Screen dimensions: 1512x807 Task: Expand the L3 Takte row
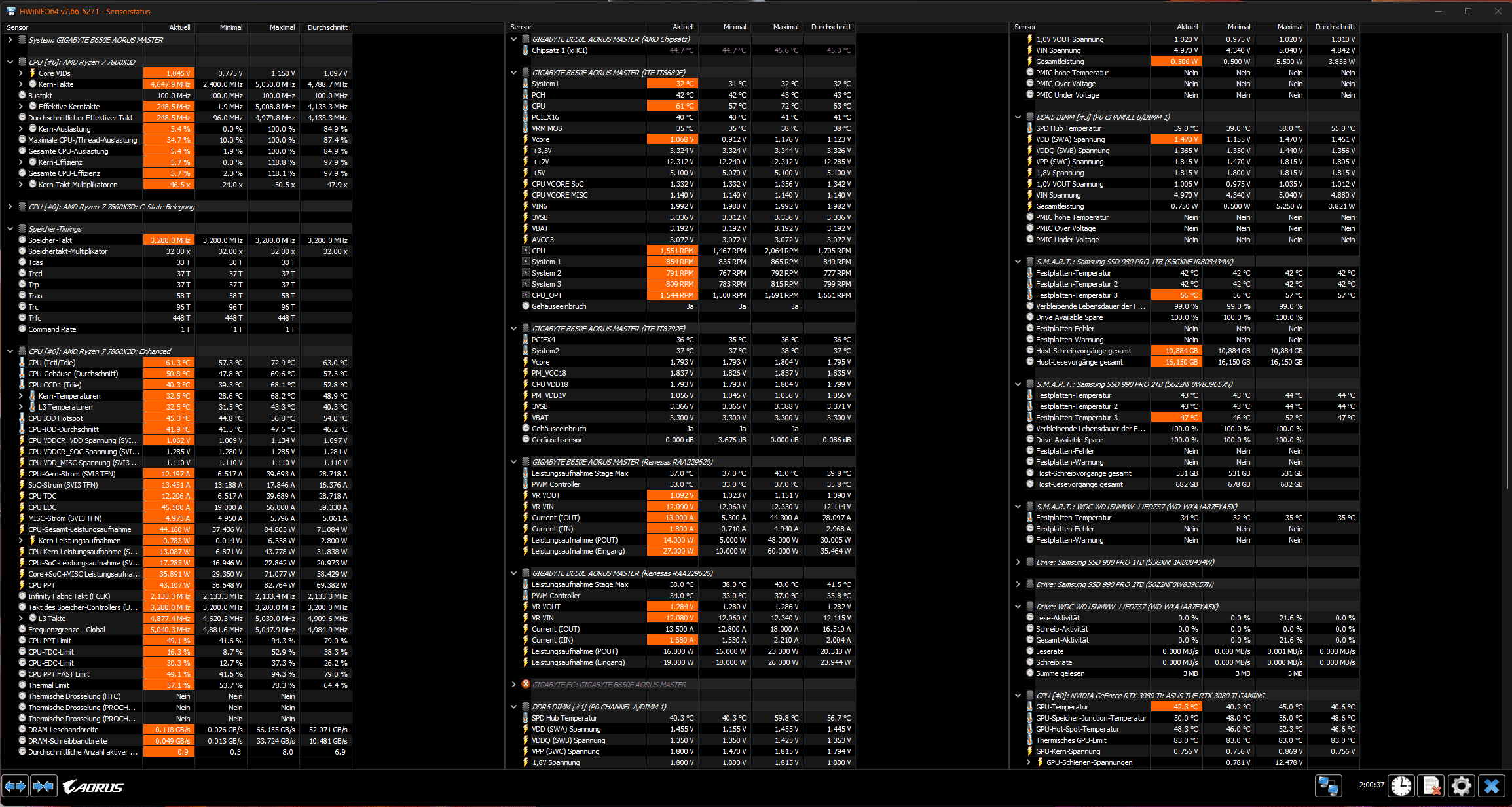point(21,618)
